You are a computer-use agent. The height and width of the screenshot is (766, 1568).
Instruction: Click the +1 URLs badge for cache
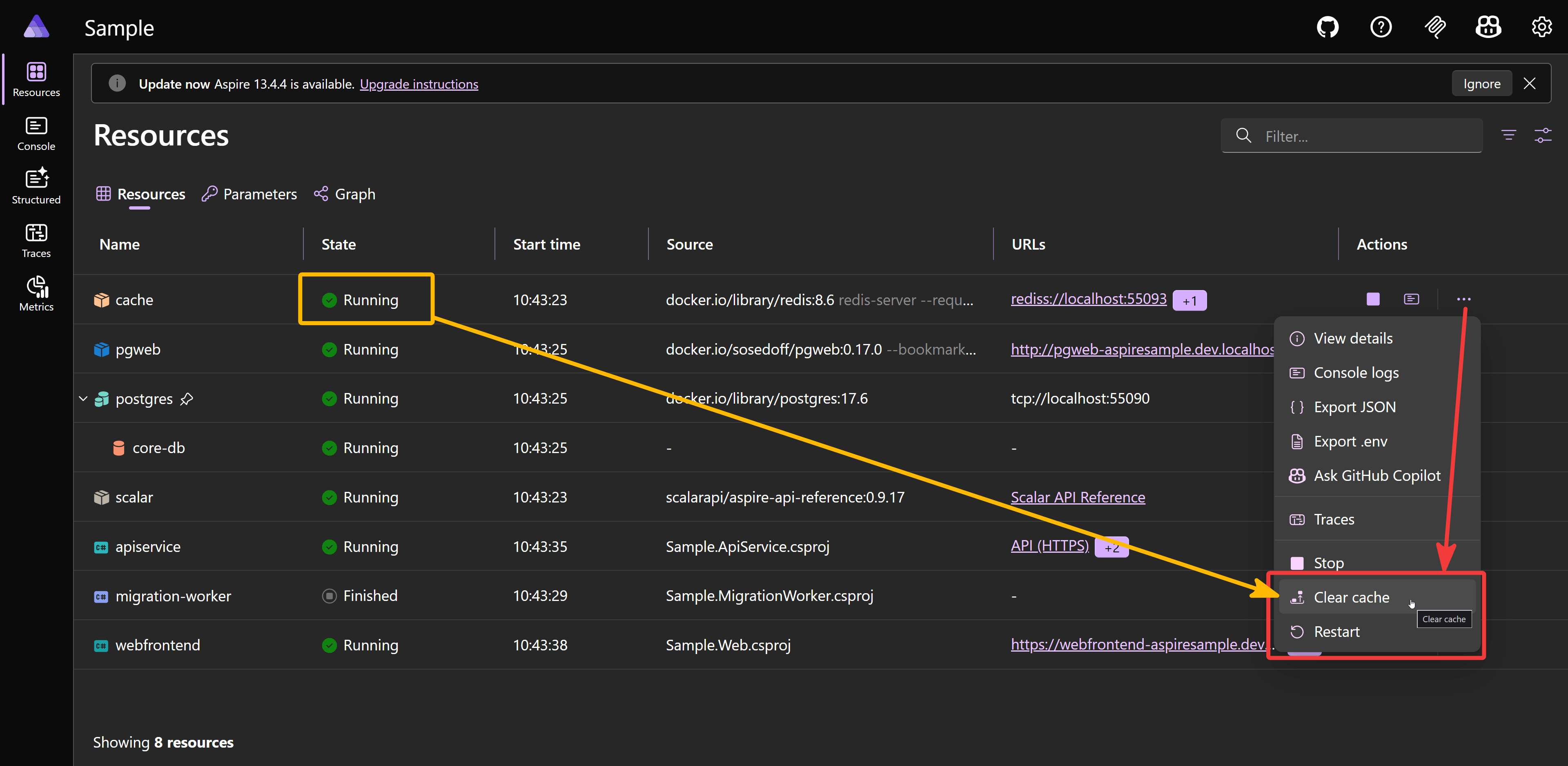pos(1189,300)
